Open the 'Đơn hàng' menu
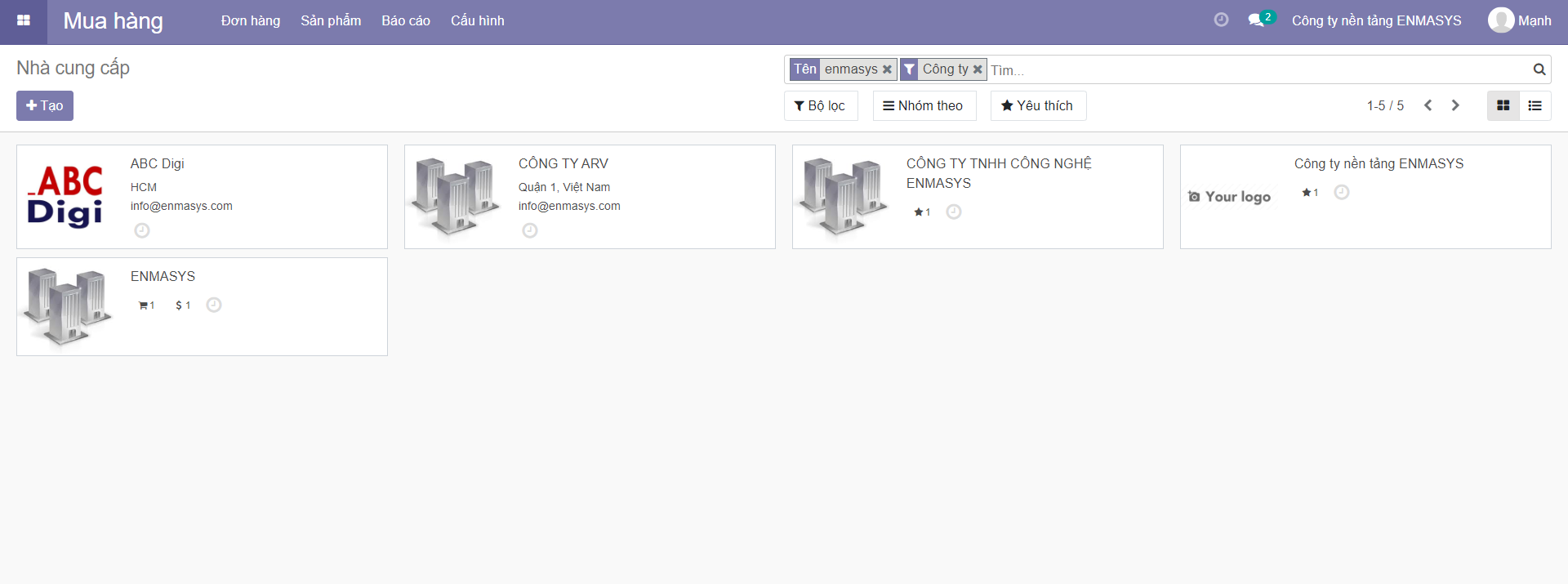Screen dimensions: 1568x584 (x=250, y=21)
